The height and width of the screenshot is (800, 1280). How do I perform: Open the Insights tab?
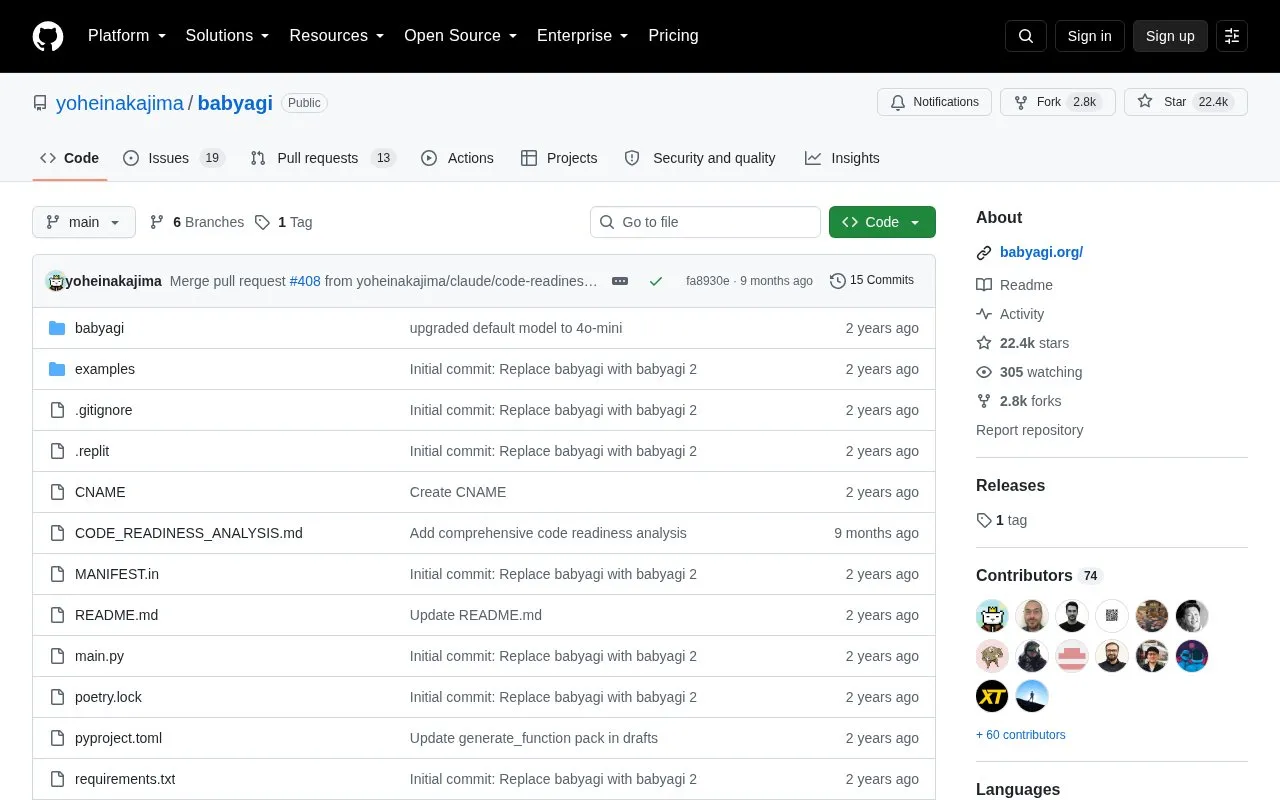pyautogui.click(x=842, y=158)
